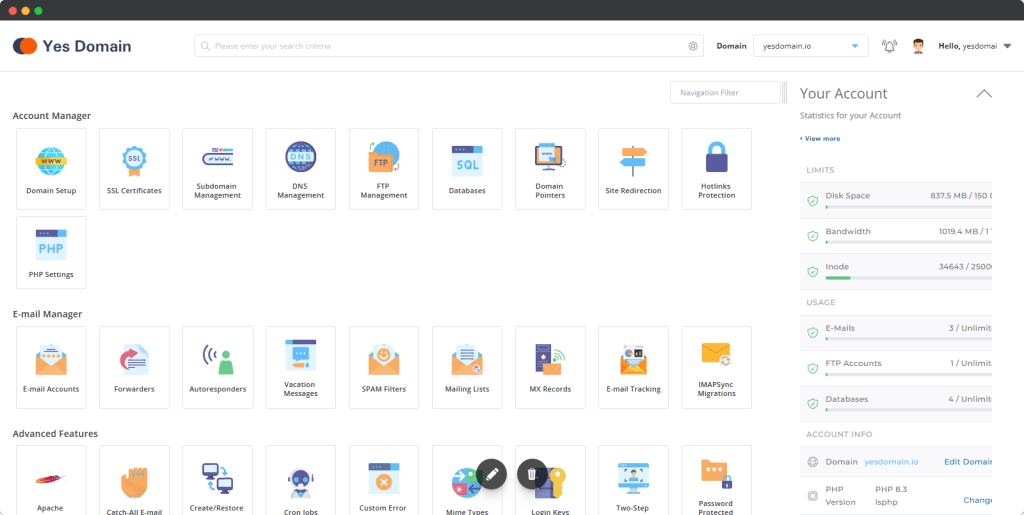Click the Databases usage row
This screenshot has height=515, width=1024.
896,403
